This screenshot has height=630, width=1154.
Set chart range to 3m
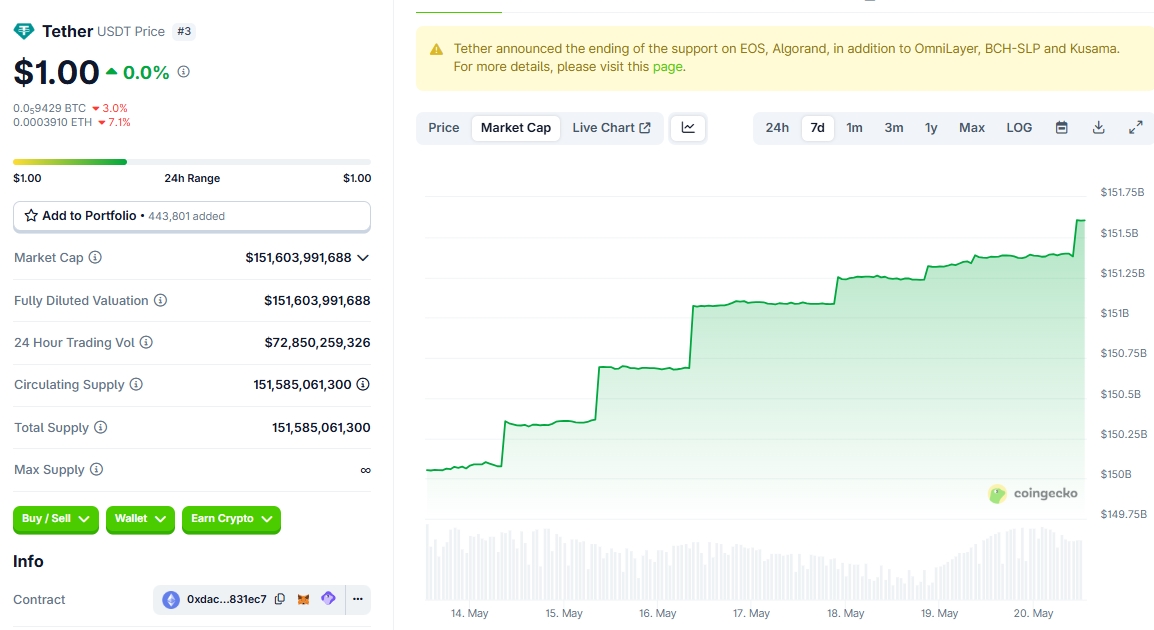coord(894,127)
